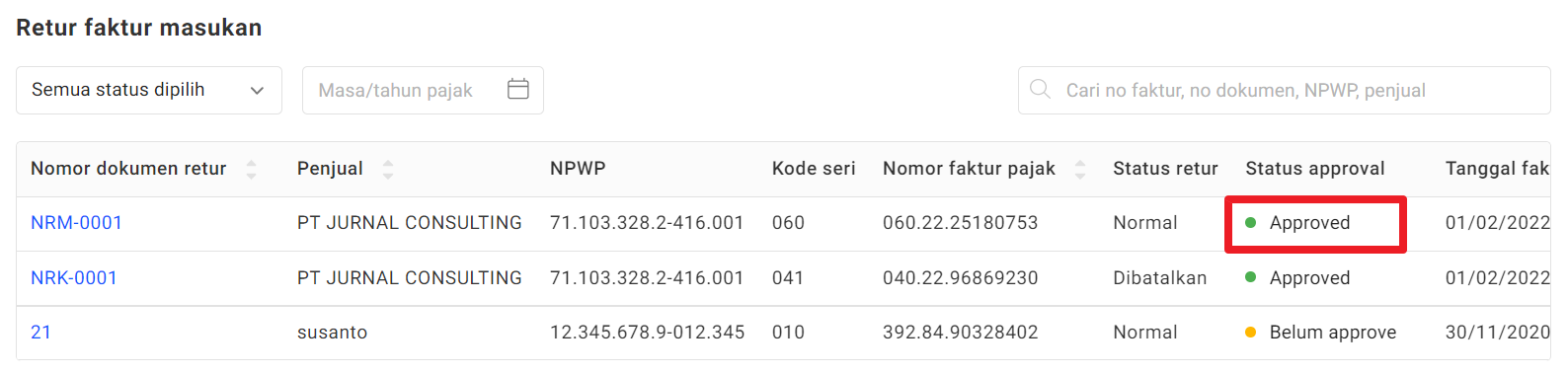The width and height of the screenshot is (1568, 374).
Task: Click chevron arrow of status filter
Action: pos(258,91)
